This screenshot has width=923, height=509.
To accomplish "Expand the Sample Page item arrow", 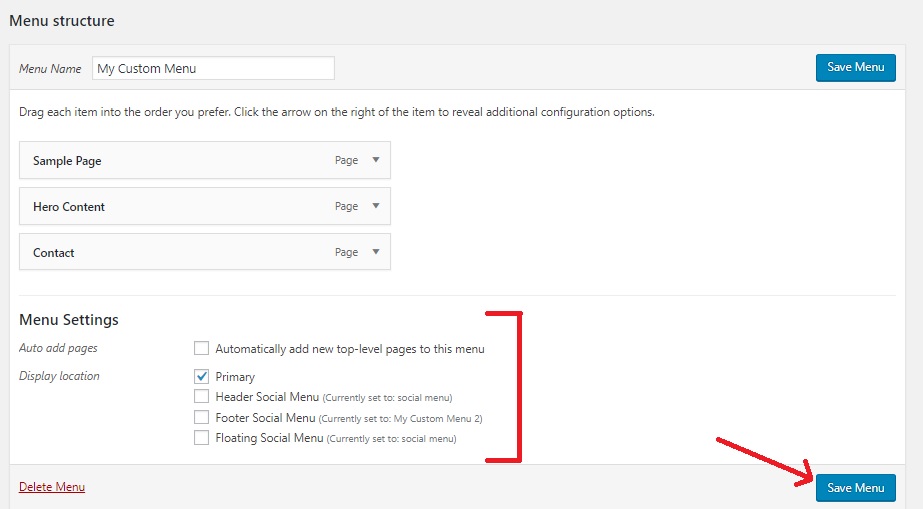I will coord(376,159).
